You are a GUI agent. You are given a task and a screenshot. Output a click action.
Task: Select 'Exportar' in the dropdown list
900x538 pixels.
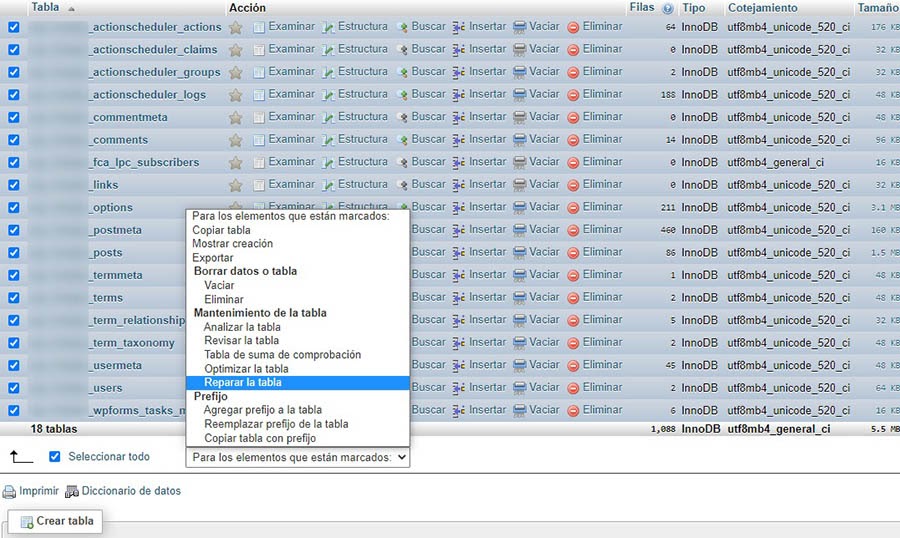212,258
